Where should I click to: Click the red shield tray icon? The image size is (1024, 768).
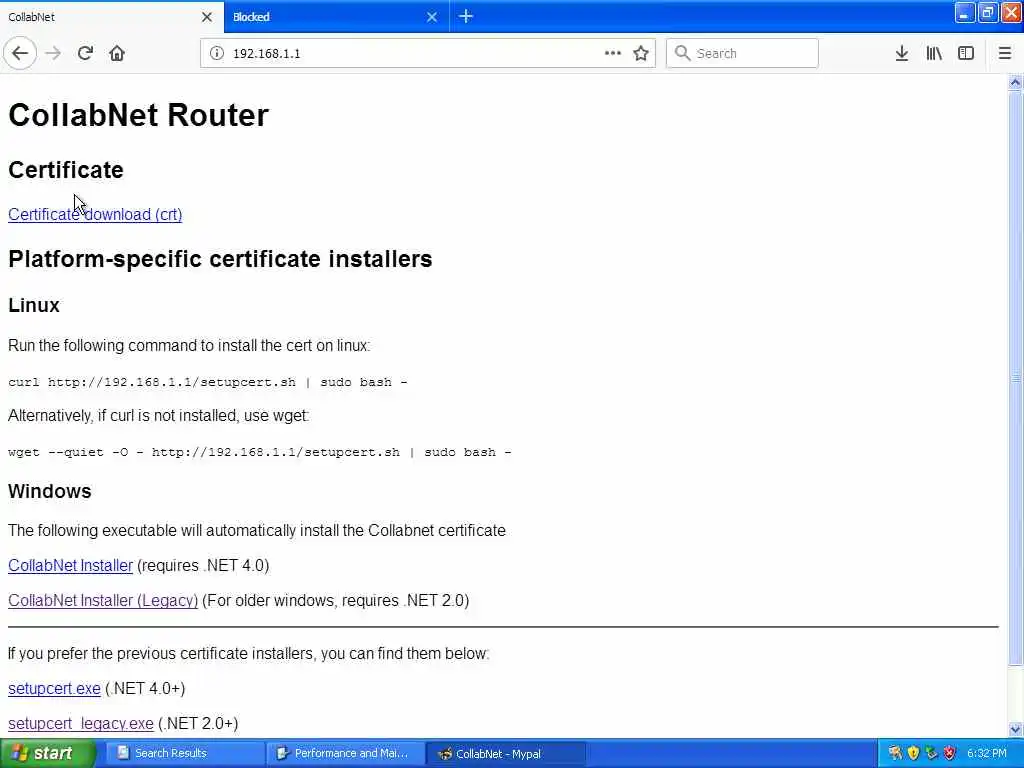click(950, 753)
